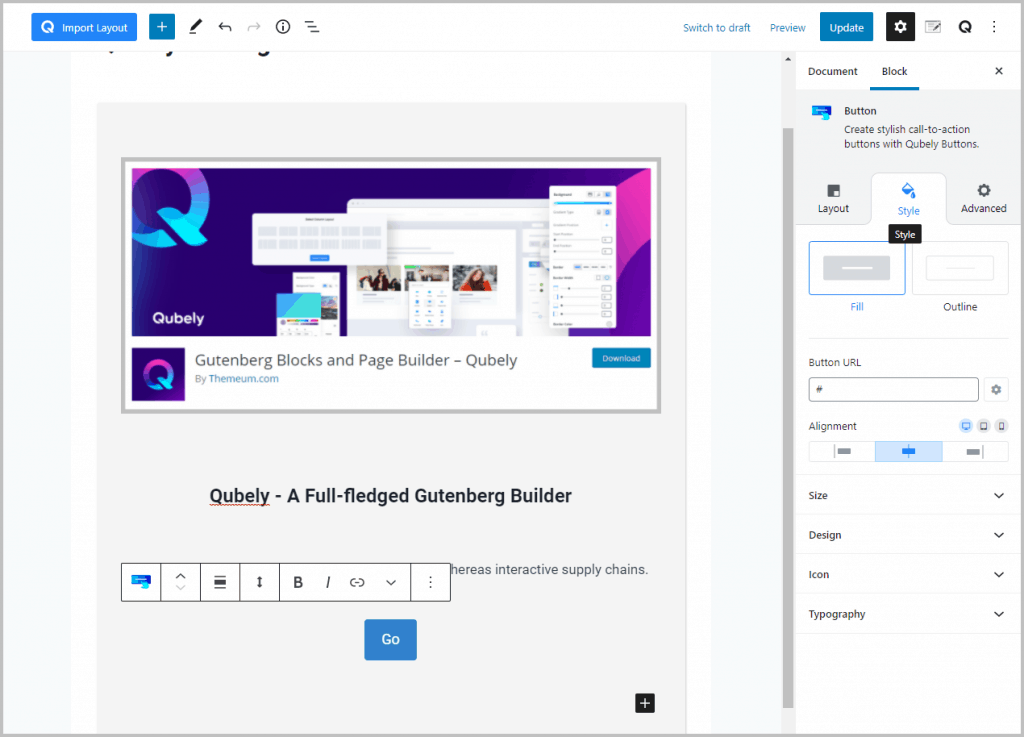Open the Button URL gear settings
The width and height of the screenshot is (1024, 737).
click(996, 390)
